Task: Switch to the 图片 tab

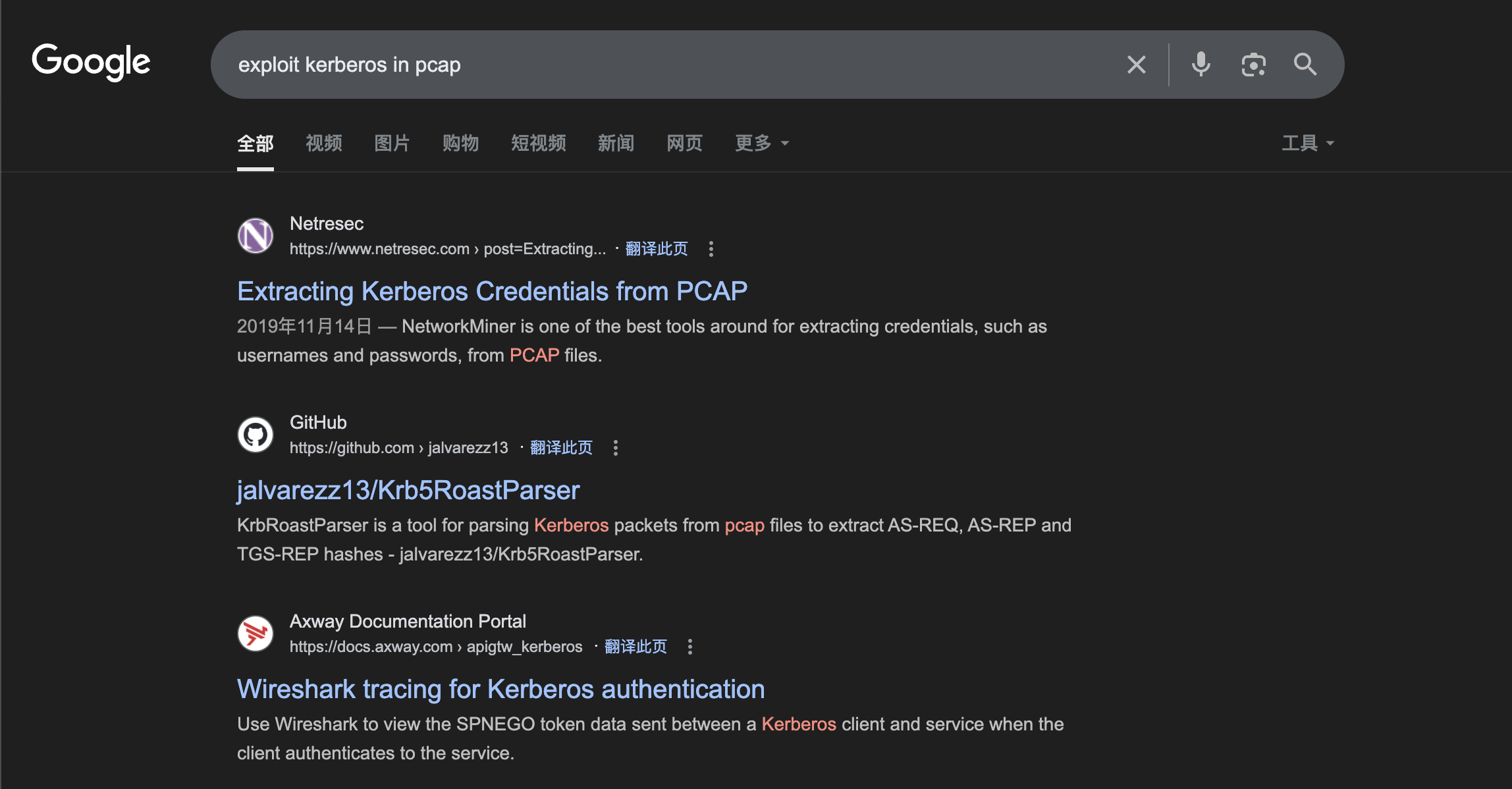Action: pos(392,143)
